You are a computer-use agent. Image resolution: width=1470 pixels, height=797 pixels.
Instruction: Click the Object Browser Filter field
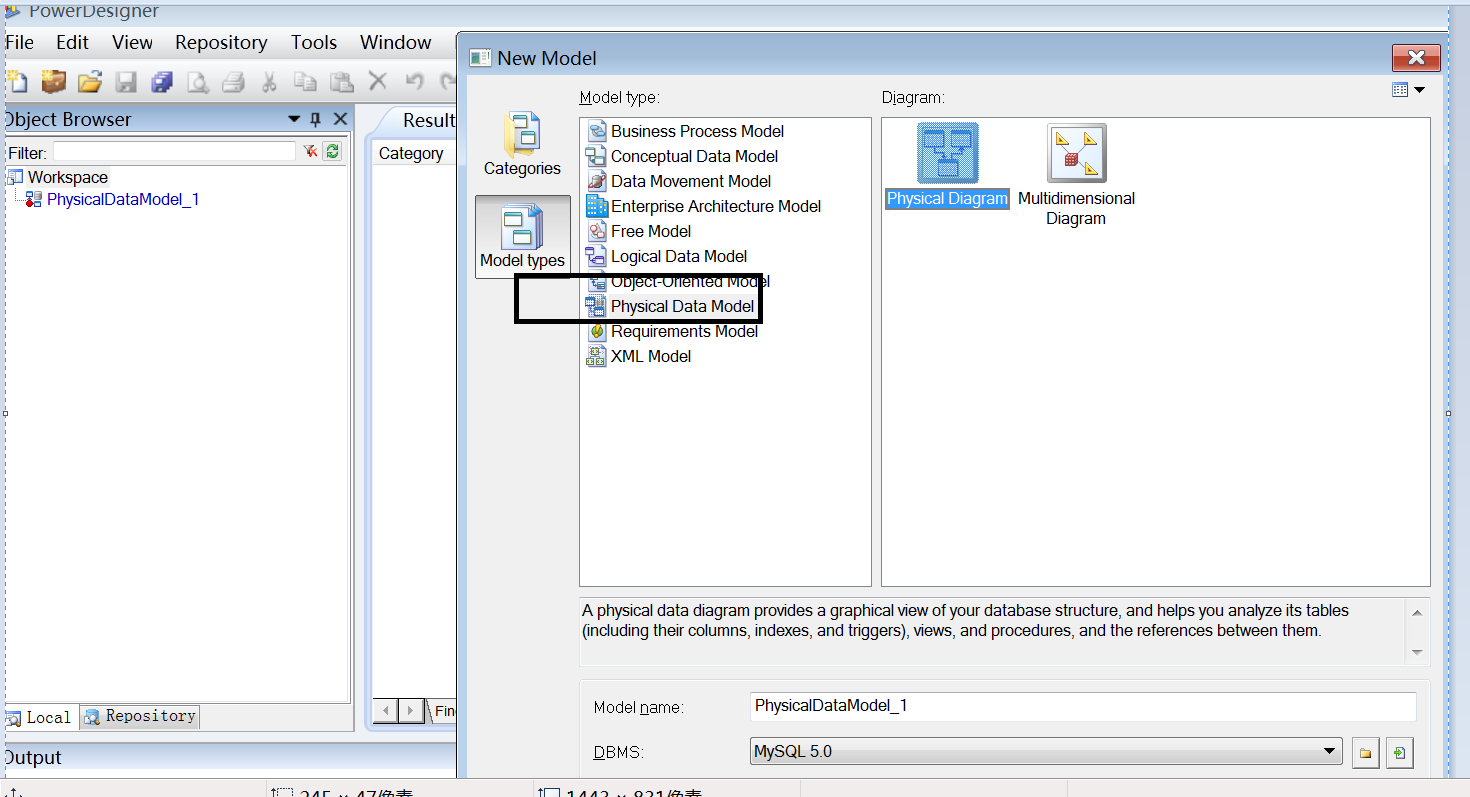174,152
